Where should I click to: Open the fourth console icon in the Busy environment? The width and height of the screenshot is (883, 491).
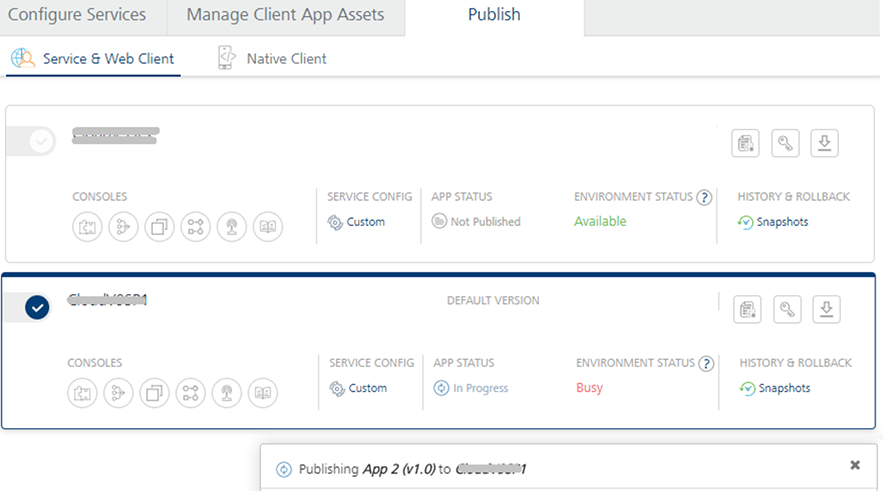pos(190,393)
